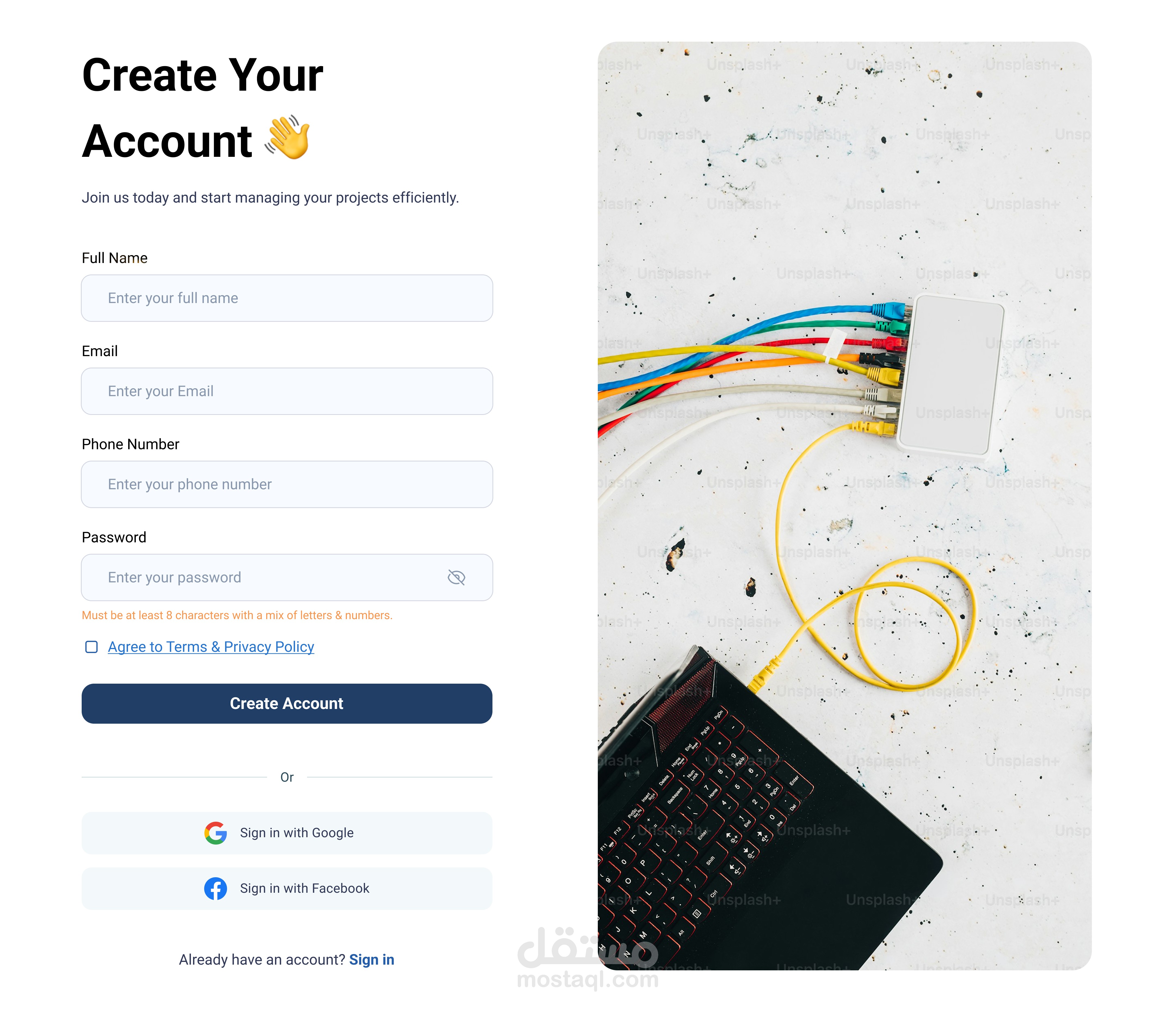
Task: Click the Password field label
Action: click(x=114, y=537)
